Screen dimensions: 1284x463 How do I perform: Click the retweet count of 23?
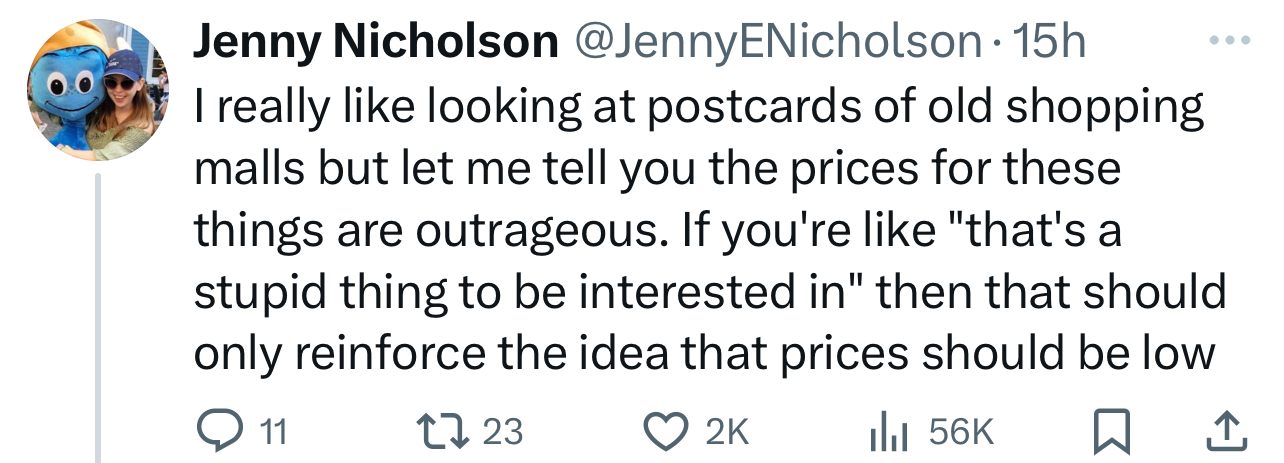point(503,432)
